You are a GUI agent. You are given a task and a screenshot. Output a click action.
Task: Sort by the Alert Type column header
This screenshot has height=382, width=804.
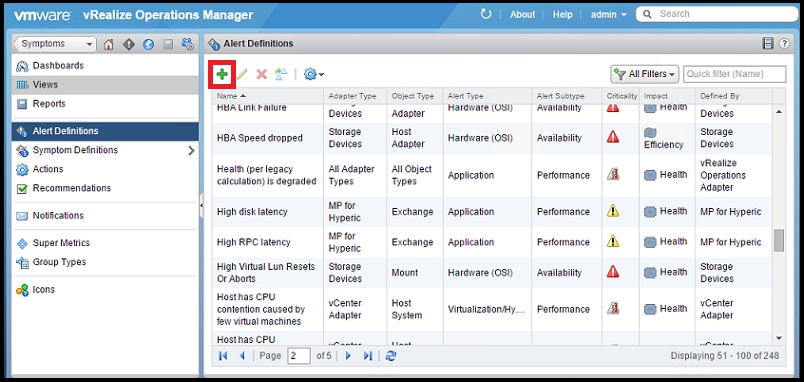click(x=488, y=96)
